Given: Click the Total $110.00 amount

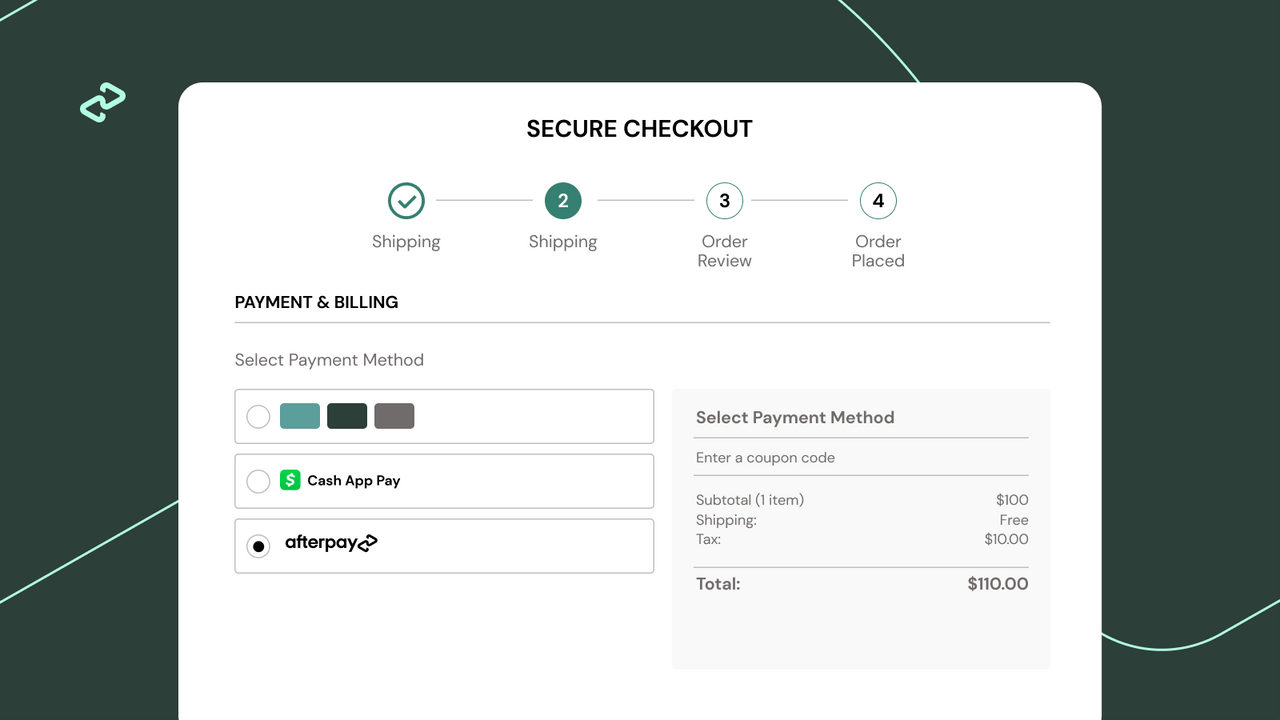Looking at the screenshot, I should (997, 583).
